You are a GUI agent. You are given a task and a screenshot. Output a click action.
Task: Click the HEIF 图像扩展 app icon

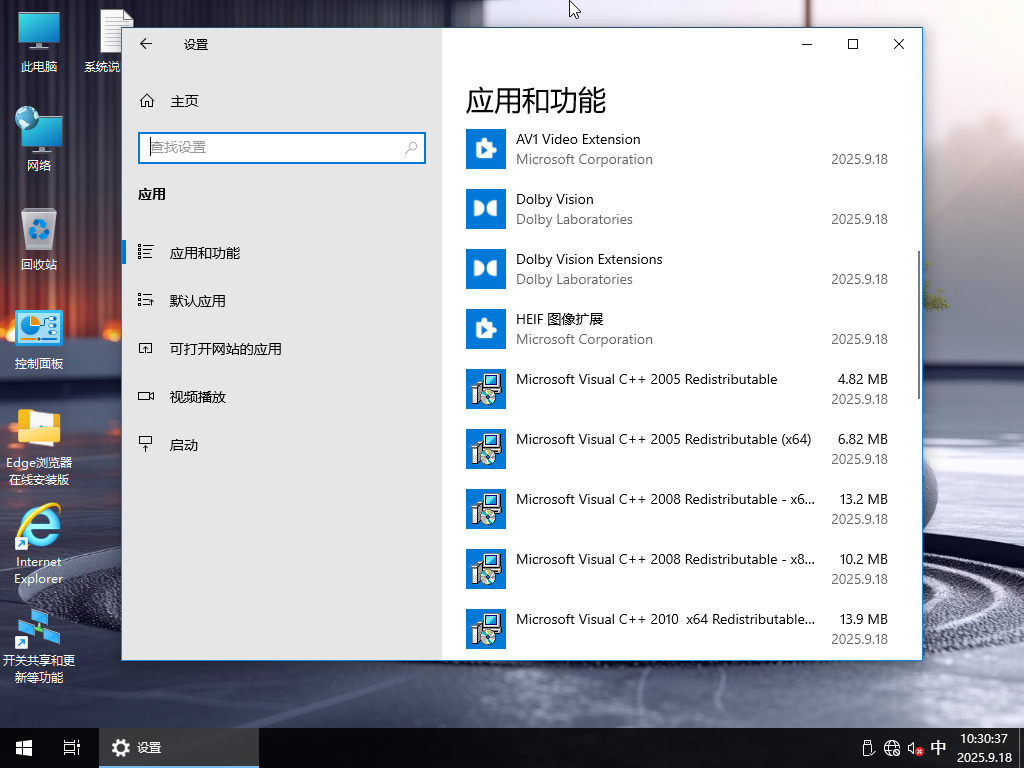[x=486, y=329]
